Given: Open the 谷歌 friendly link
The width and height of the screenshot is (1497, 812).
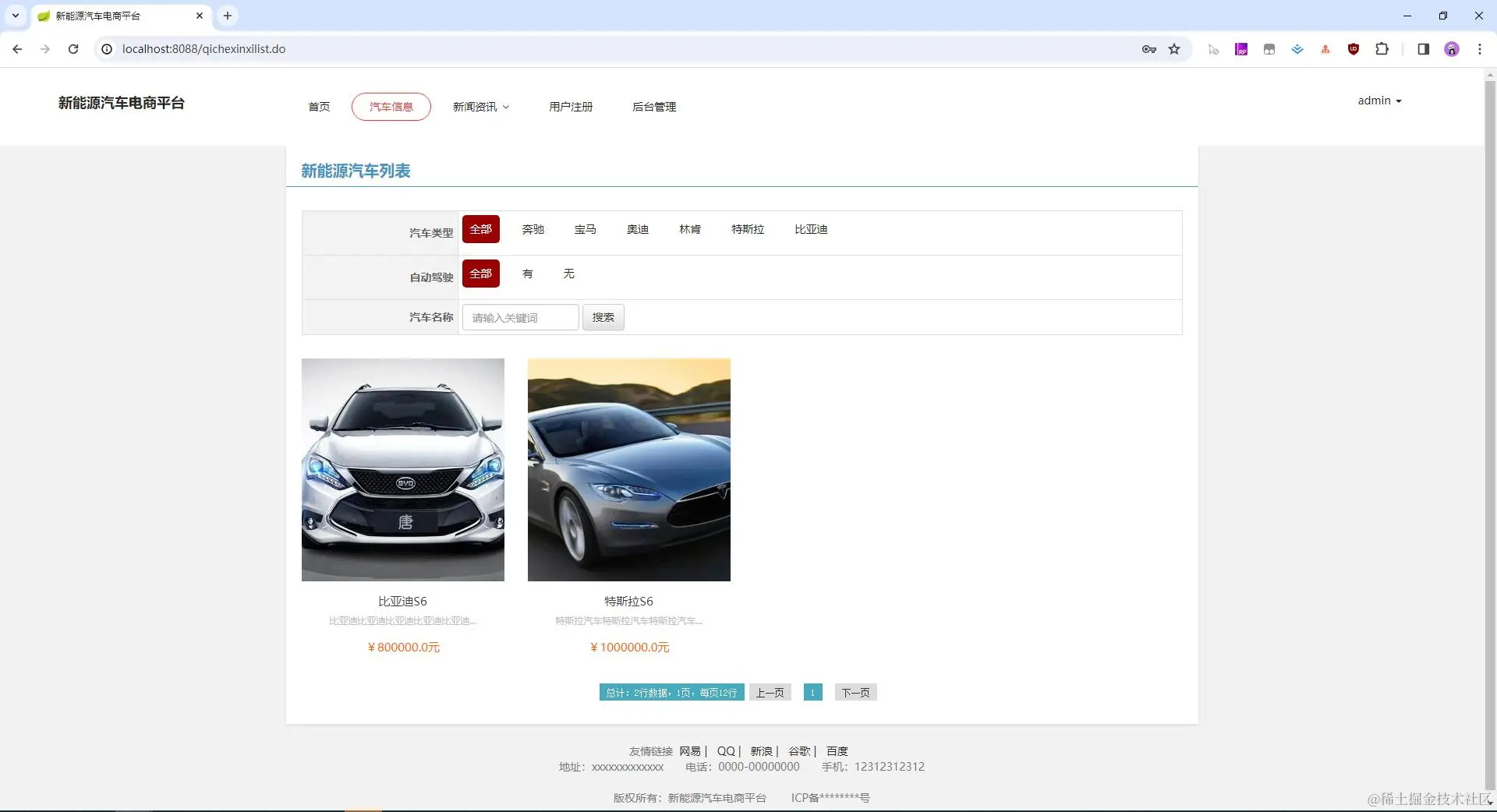Looking at the screenshot, I should click(x=799, y=751).
